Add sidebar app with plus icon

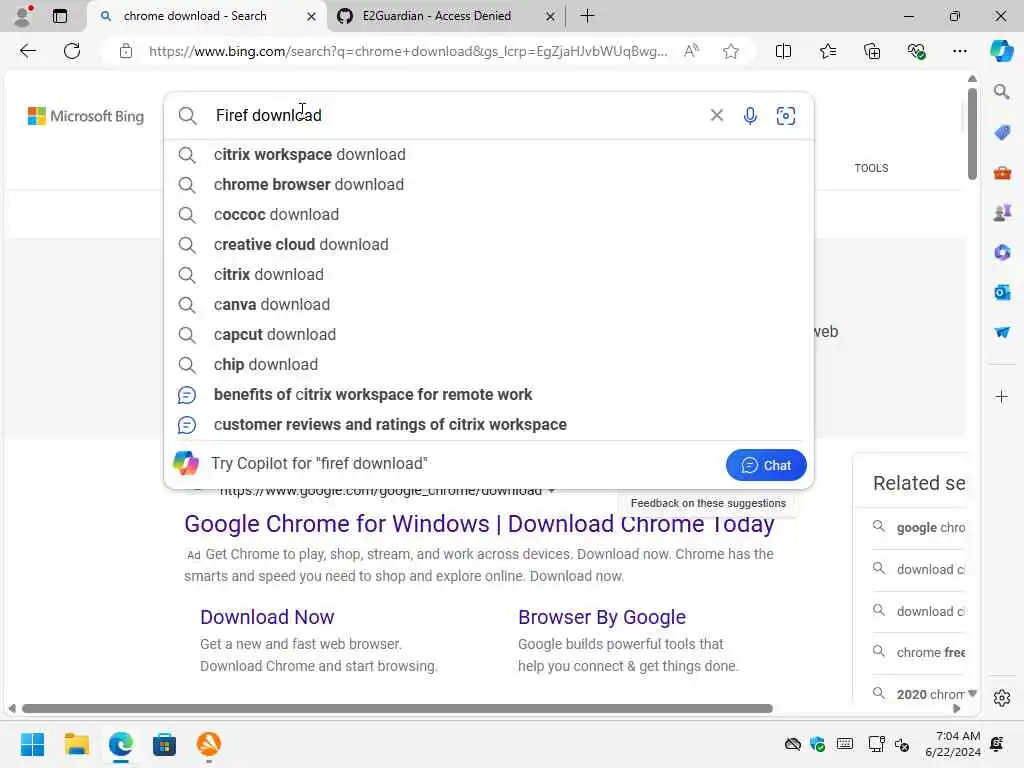tap(1001, 396)
